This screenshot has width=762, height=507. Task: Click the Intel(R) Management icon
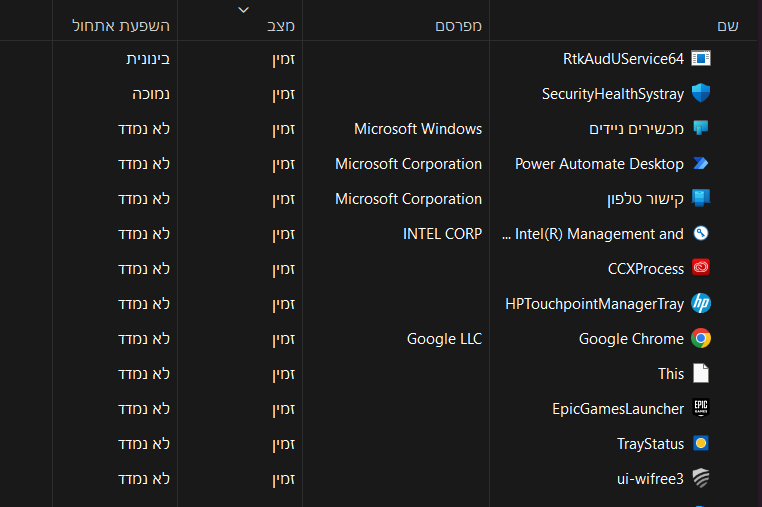(x=701, y=234)
